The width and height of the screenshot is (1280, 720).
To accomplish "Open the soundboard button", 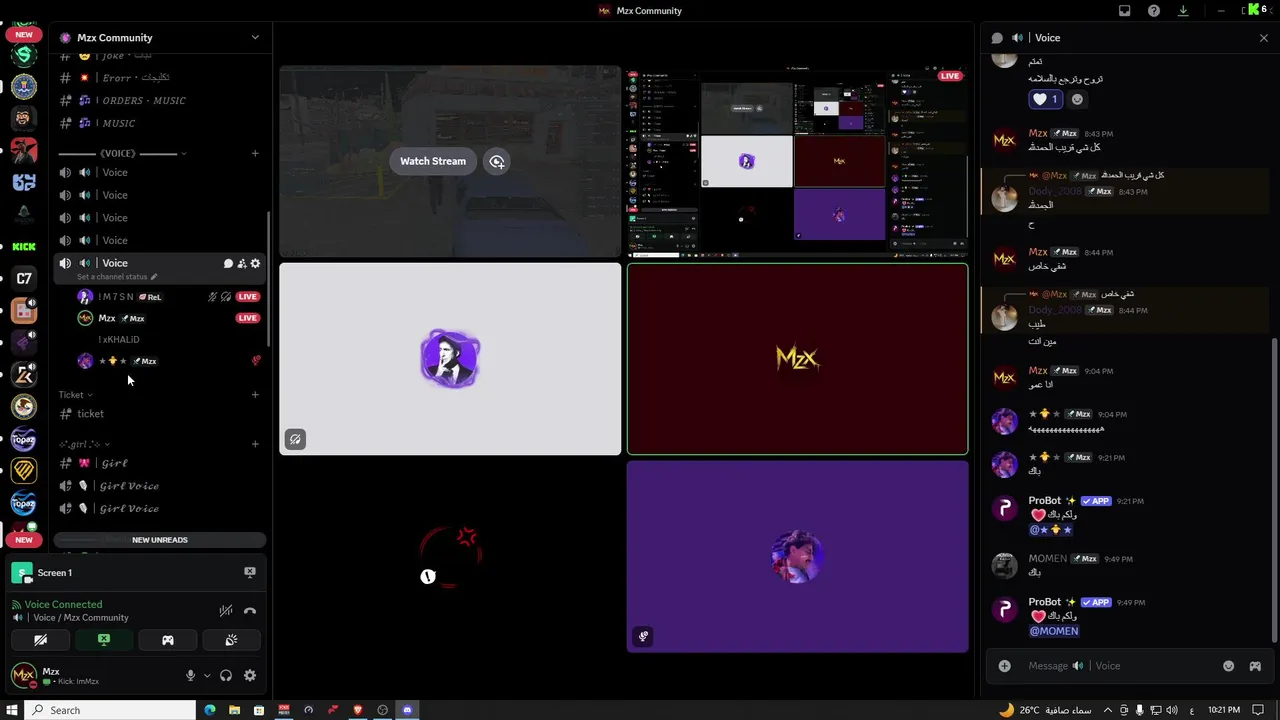I will 231,640.
